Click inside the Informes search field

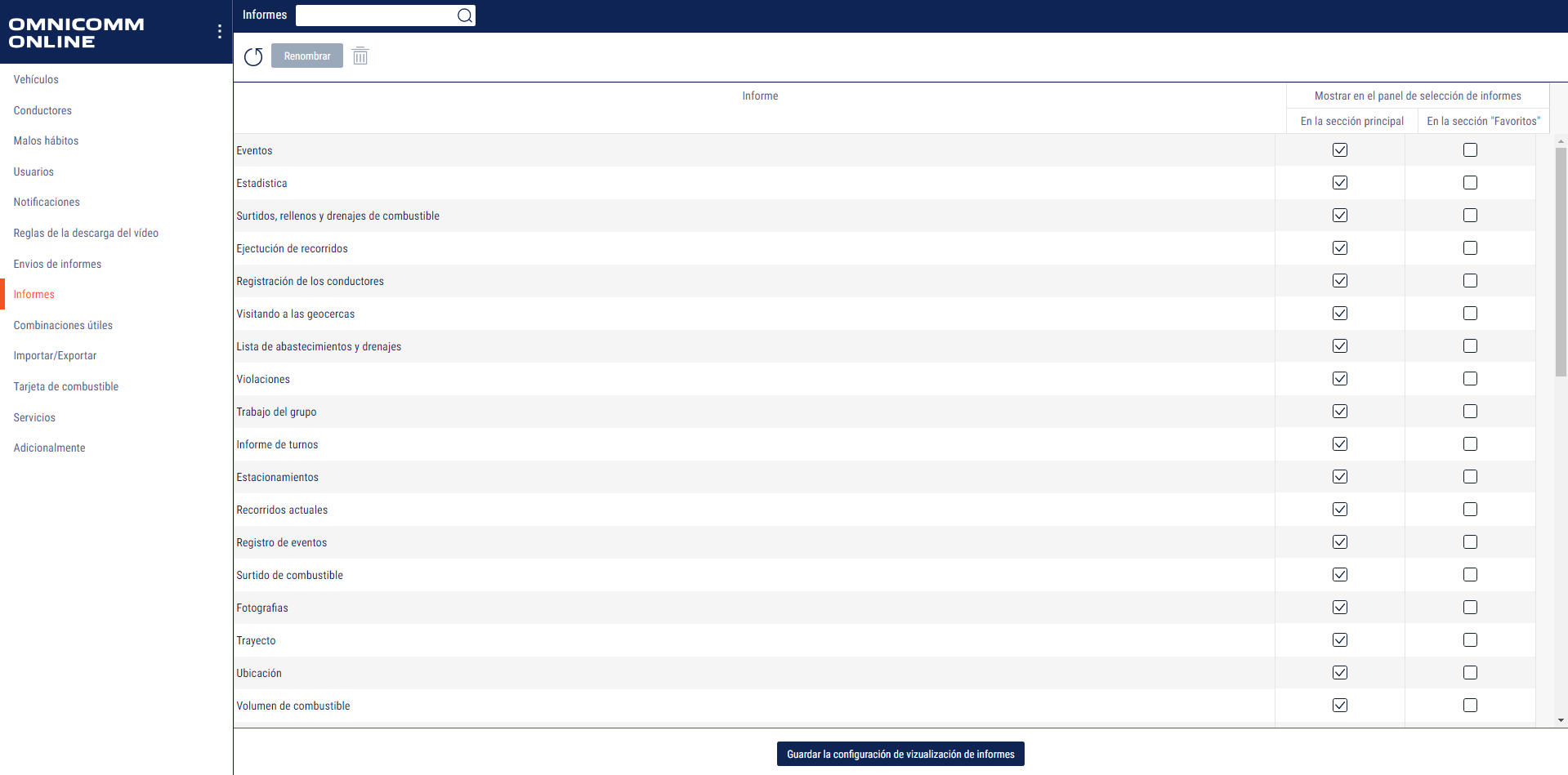click(376, 15)
